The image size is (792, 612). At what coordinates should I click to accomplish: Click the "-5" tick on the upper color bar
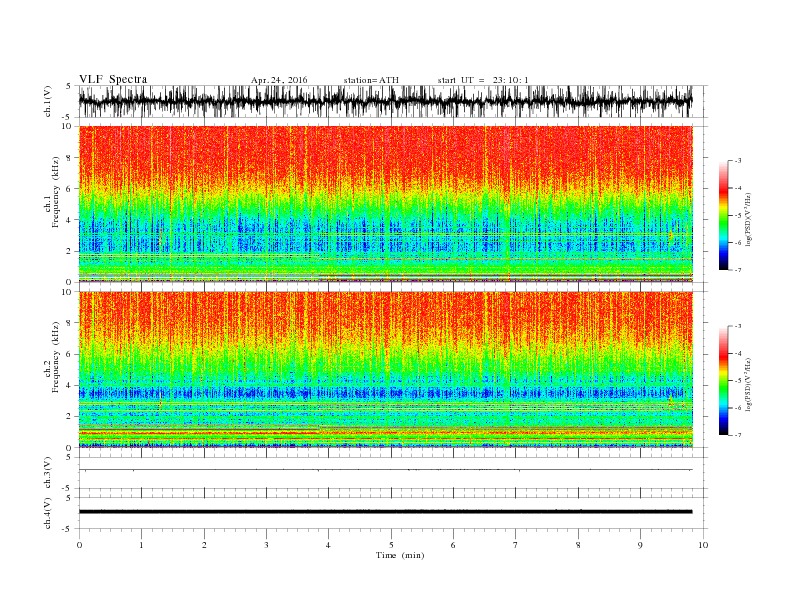737,216
